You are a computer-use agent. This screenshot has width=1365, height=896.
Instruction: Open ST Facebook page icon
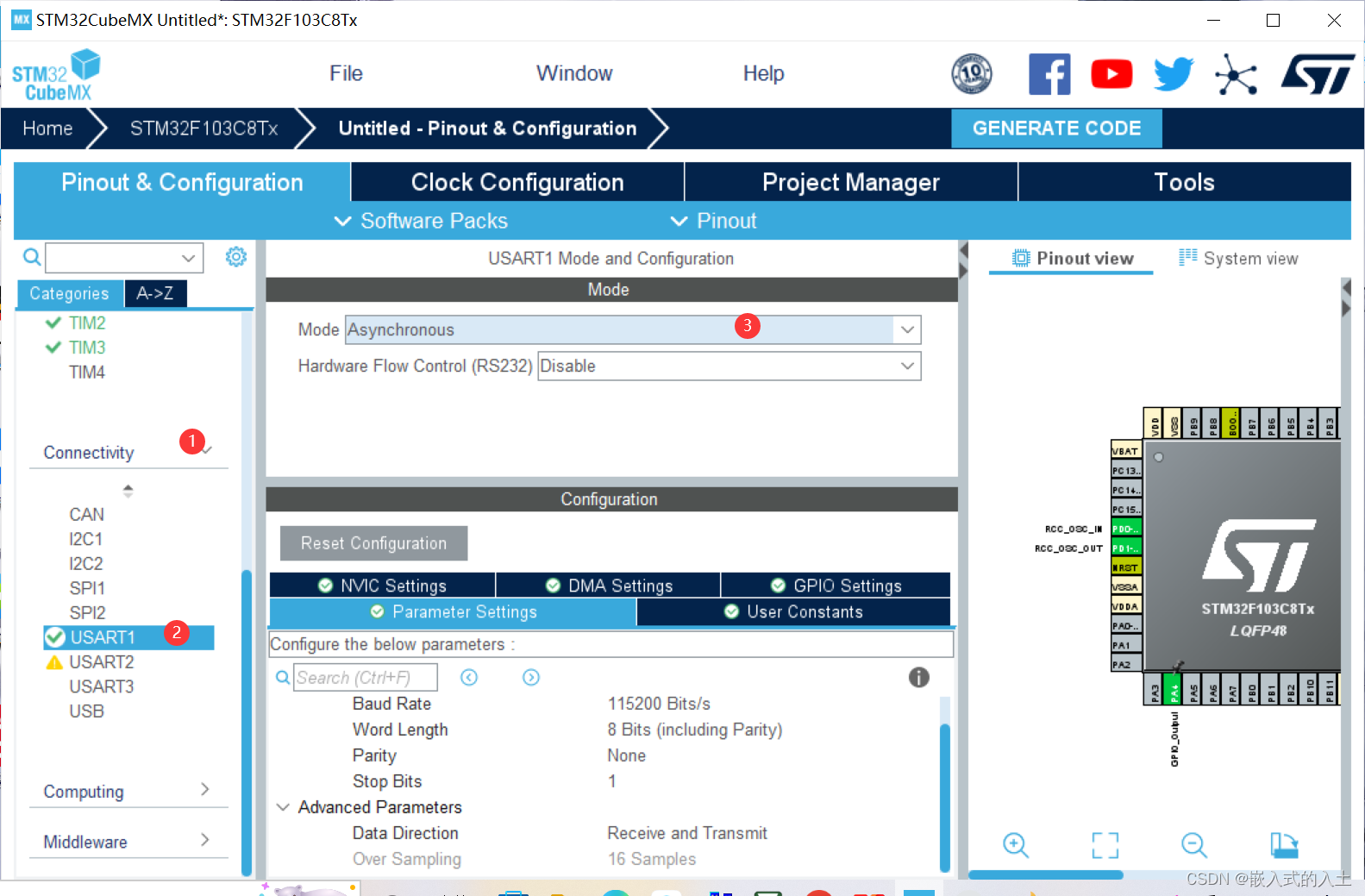coord(1049,74)
